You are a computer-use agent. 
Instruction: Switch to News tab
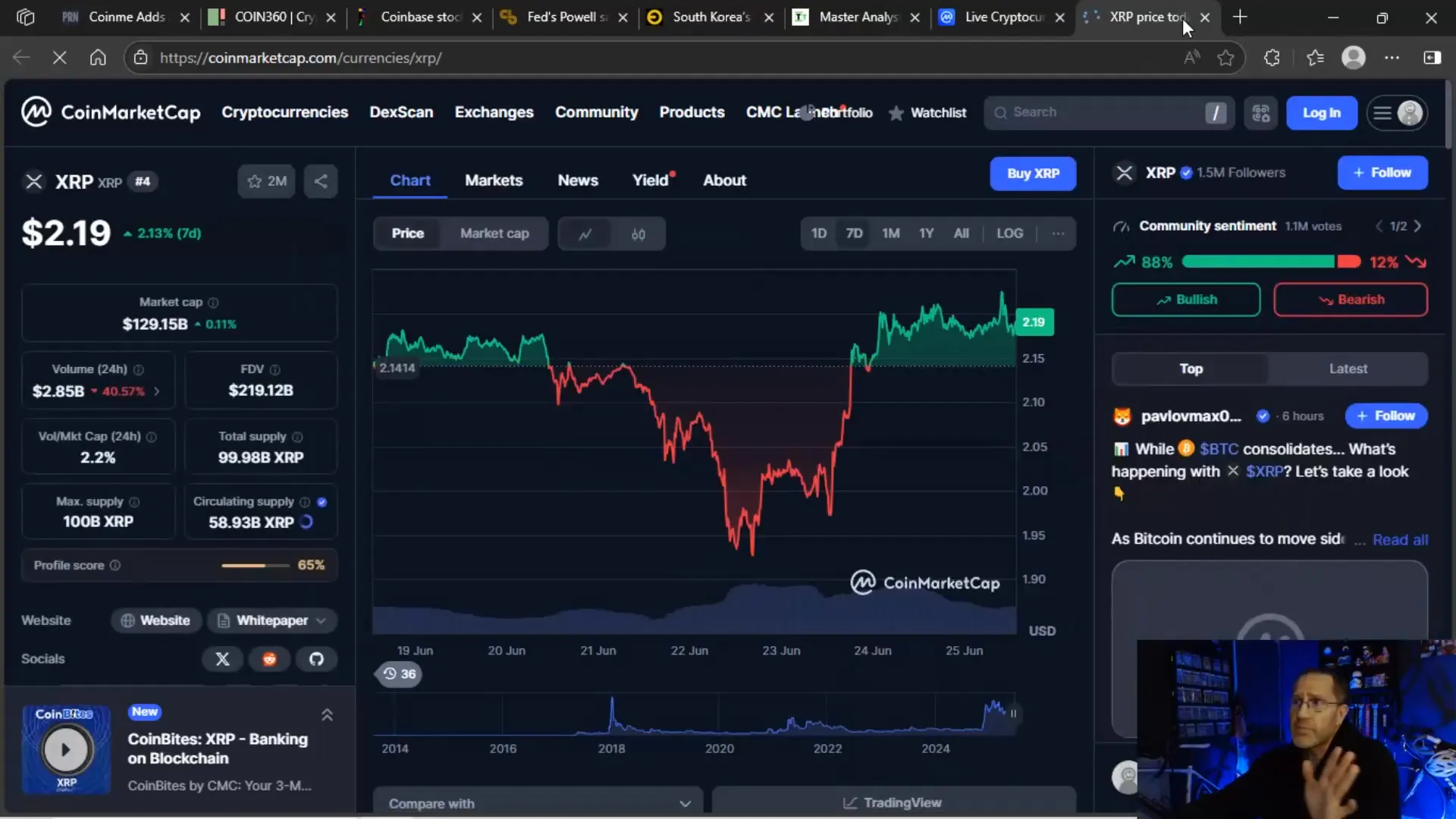[x=578, y=180]
